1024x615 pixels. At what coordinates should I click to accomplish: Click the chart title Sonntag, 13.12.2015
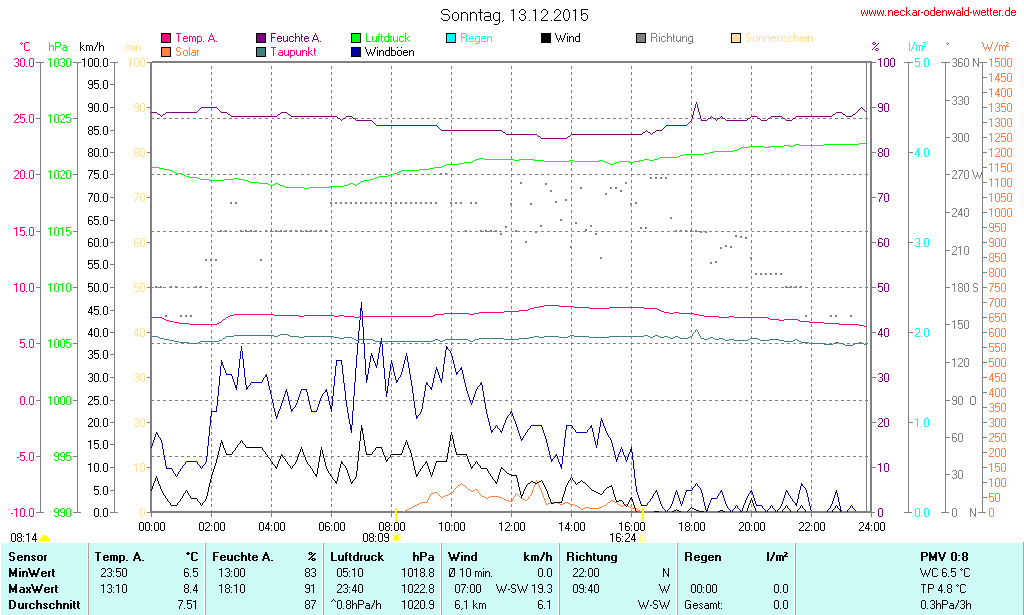pyautogui.click(x=514, y=15)
